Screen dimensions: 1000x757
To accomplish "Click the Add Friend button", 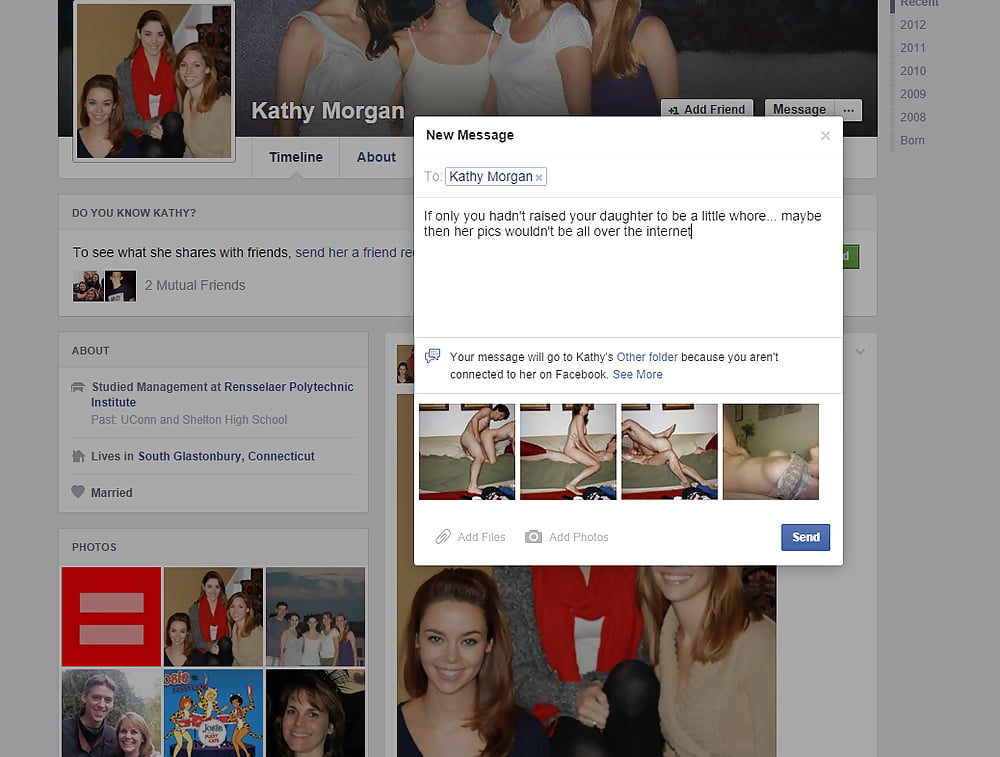I will (707, 110).
